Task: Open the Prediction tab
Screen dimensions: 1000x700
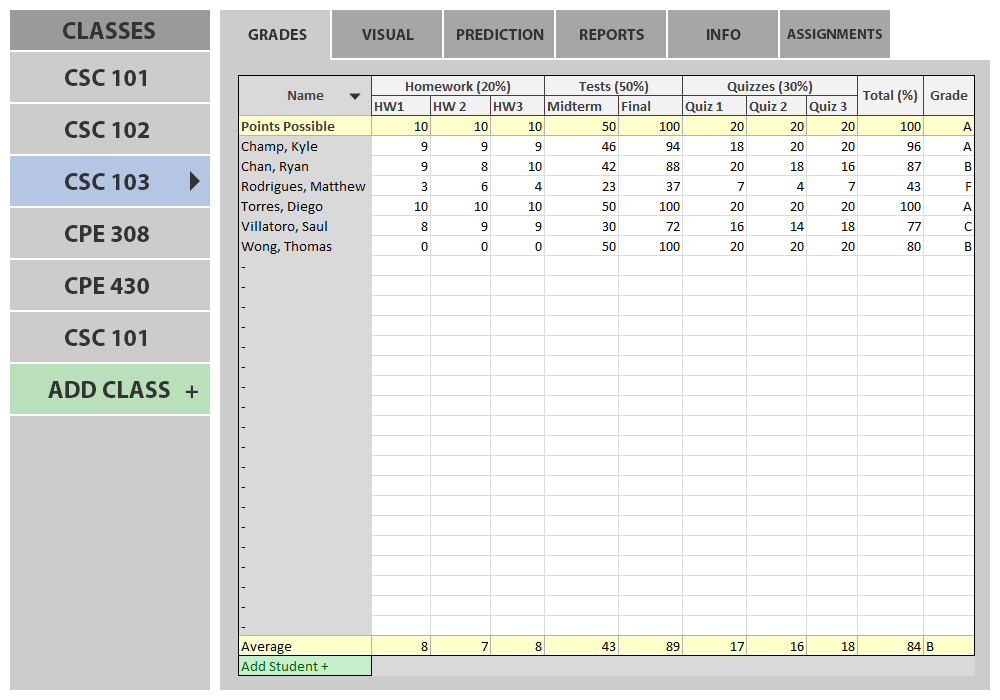Action: click(x=499, y=35)
